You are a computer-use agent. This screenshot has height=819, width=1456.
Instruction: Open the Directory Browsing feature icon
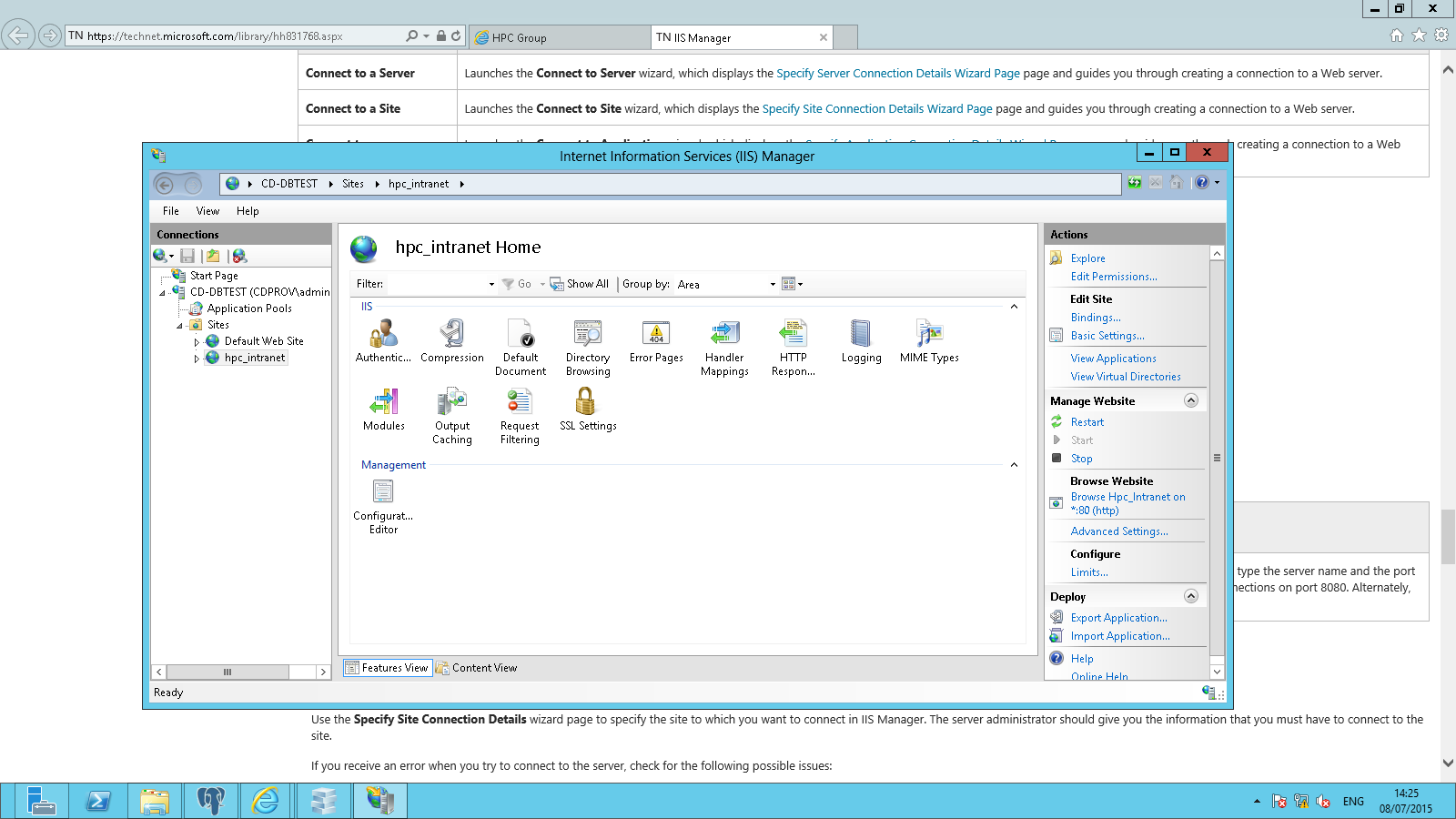tap(588, 348)
